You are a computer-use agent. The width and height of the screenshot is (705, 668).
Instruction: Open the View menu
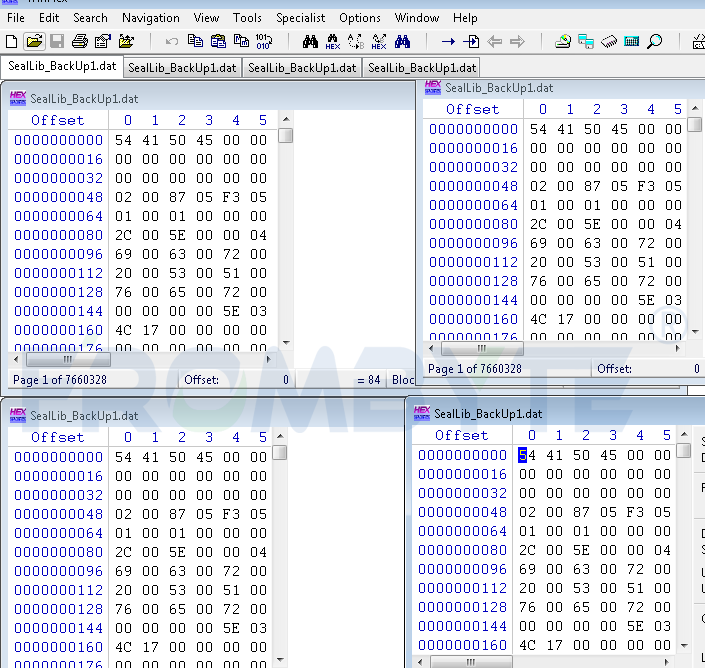[206, 18]
